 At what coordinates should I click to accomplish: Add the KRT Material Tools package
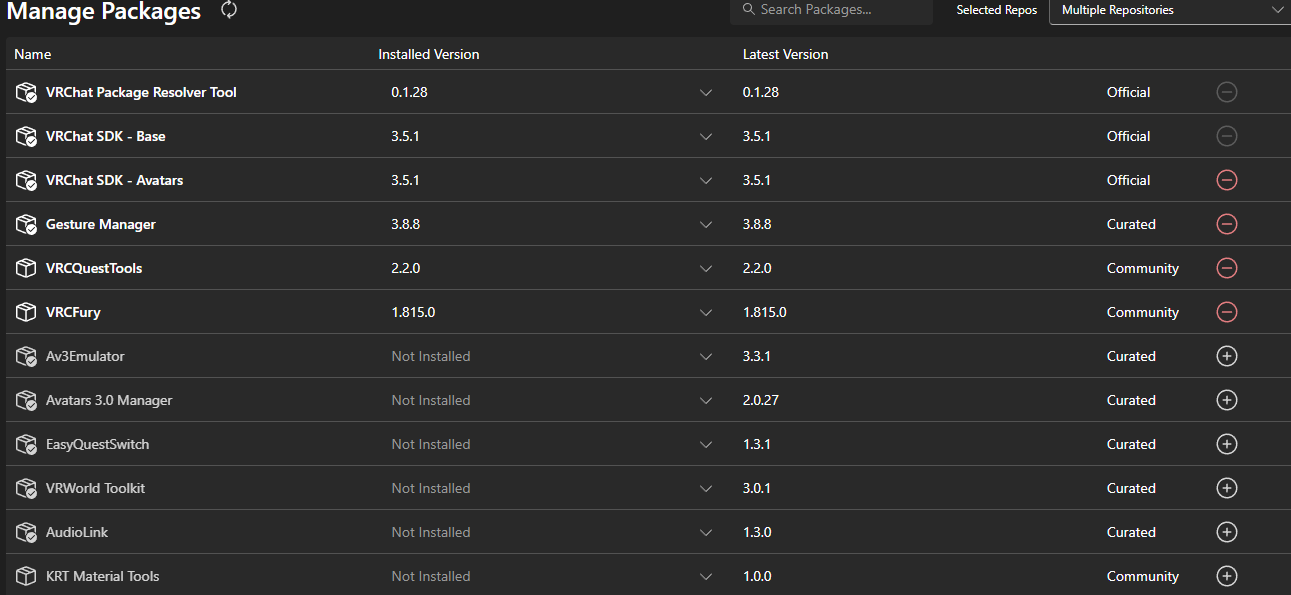(1227, 576)
